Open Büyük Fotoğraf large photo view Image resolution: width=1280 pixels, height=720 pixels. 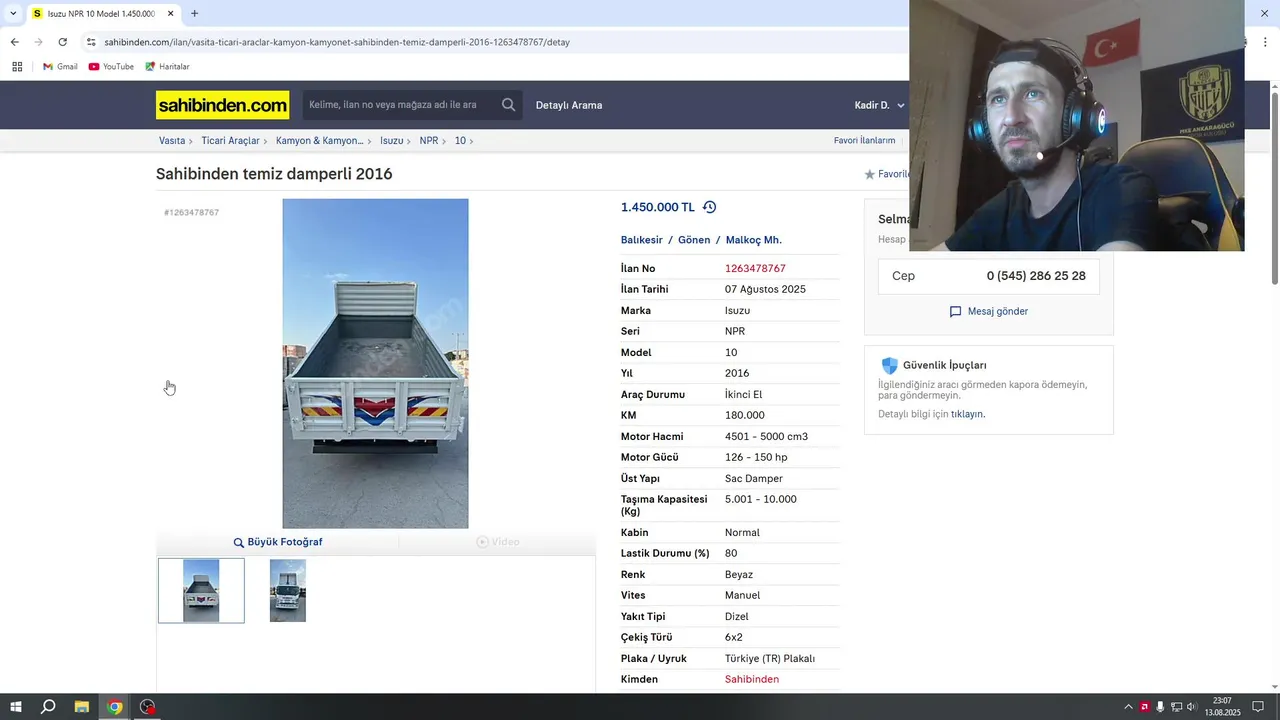click(x=278, y=542)
